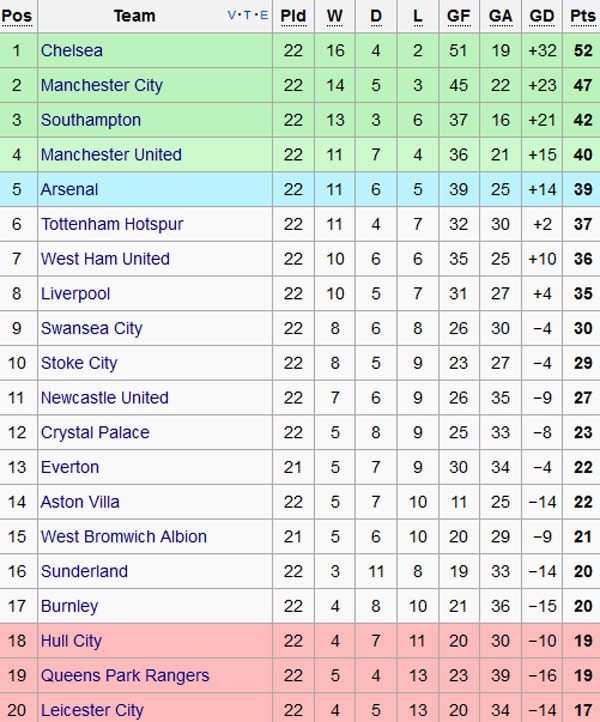600x722 pixels.
Task: Click Aston Villa in the table
Action: 80,502
